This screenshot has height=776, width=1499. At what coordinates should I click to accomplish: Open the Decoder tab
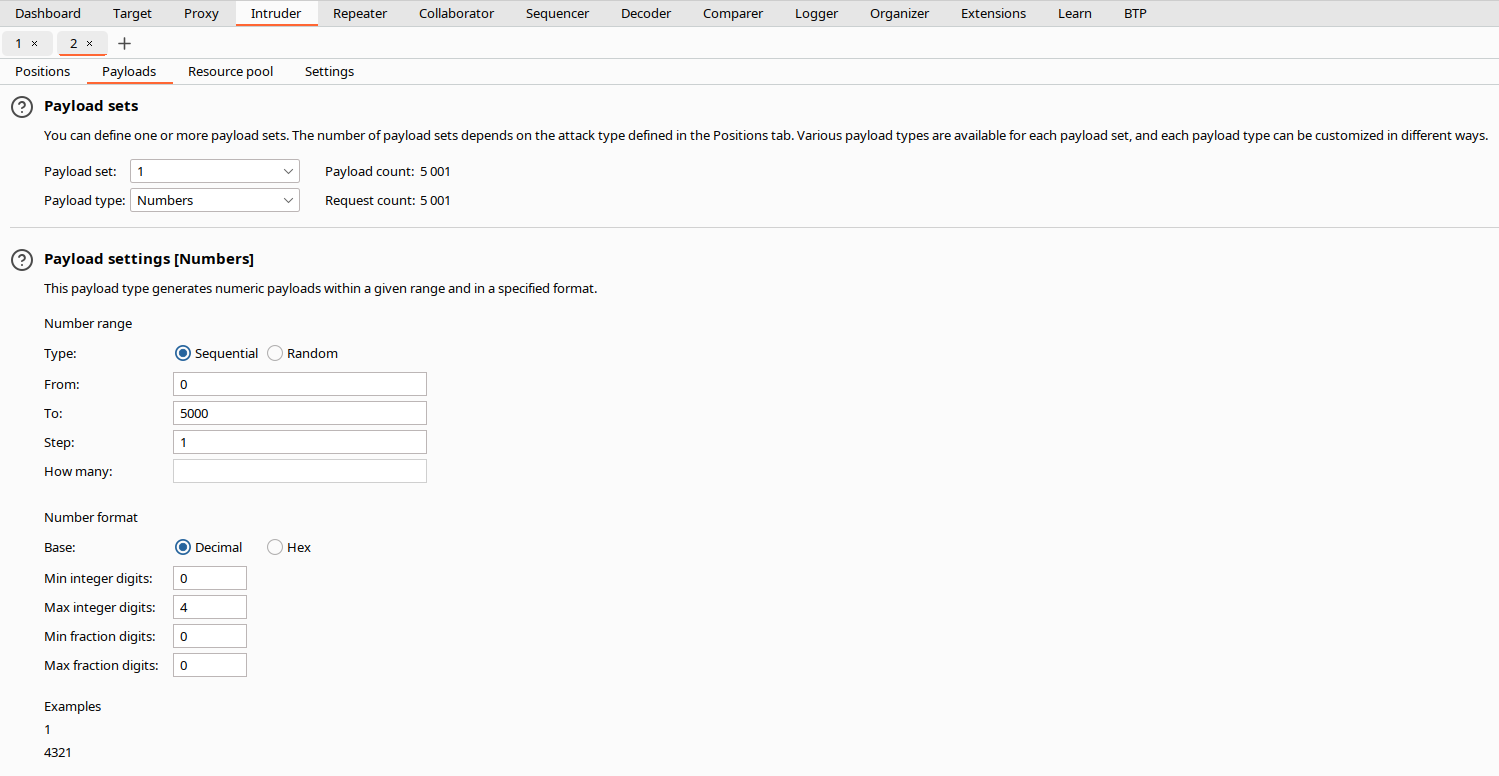tap(645, 14)
